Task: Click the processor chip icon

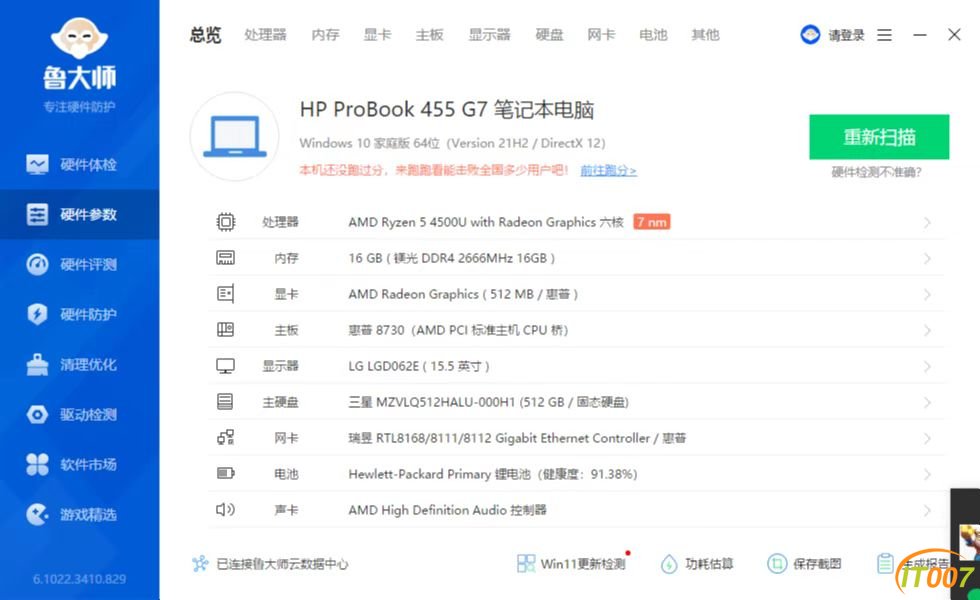Action: point(226,222)
